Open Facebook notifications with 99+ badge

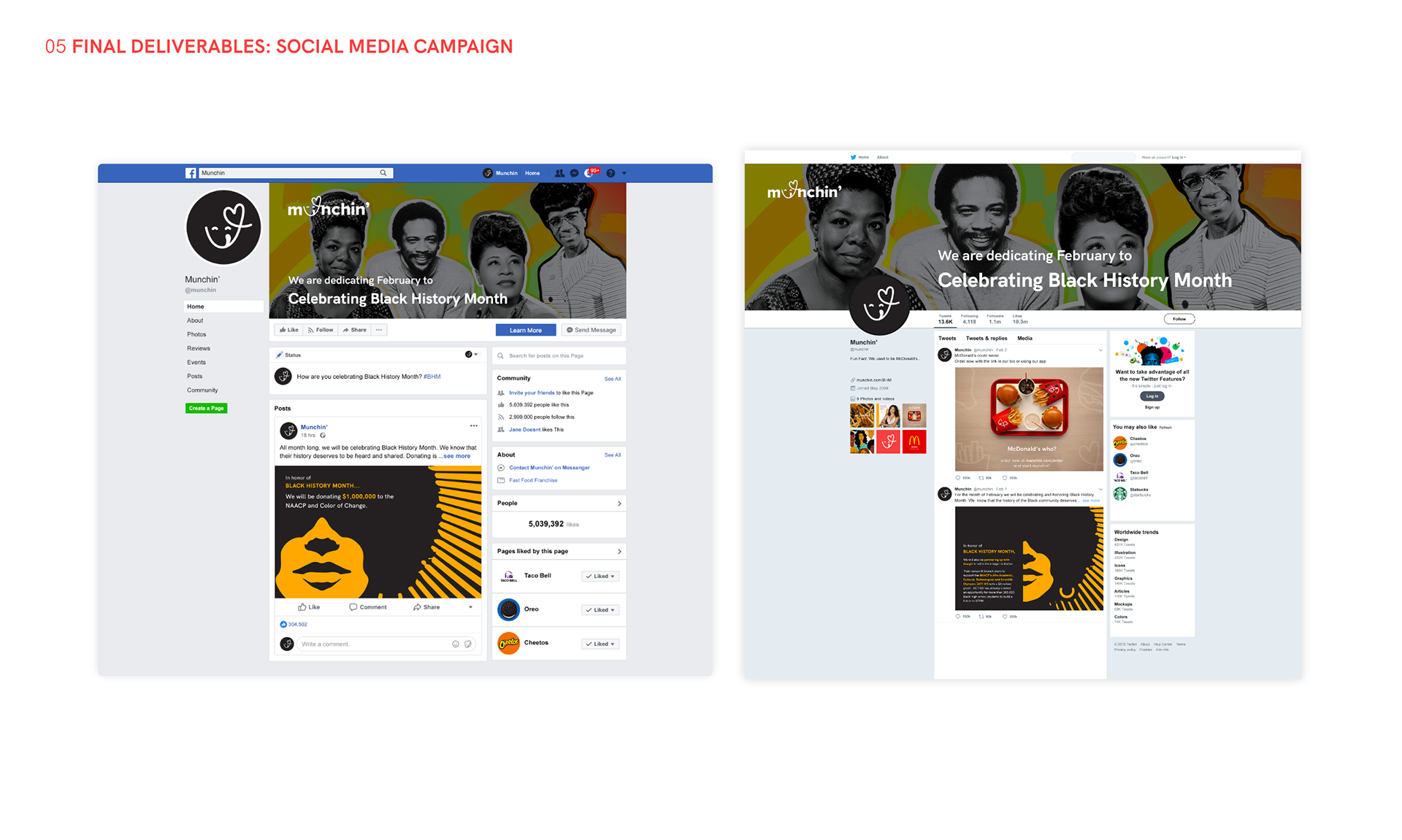pos(591,172)
